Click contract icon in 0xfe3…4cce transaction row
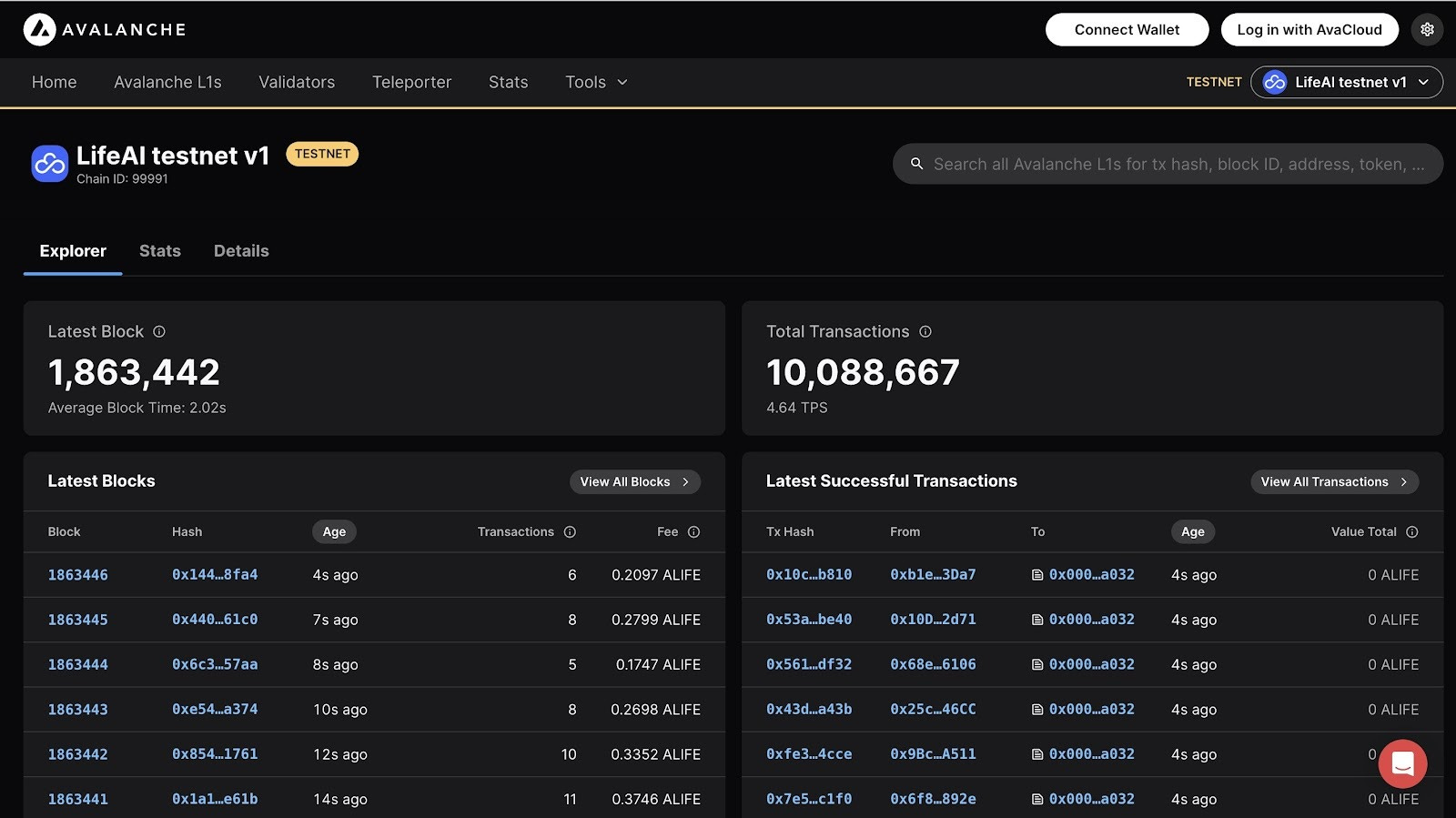The height and width of the screenshot is (818, 1456). [1037, 754]
